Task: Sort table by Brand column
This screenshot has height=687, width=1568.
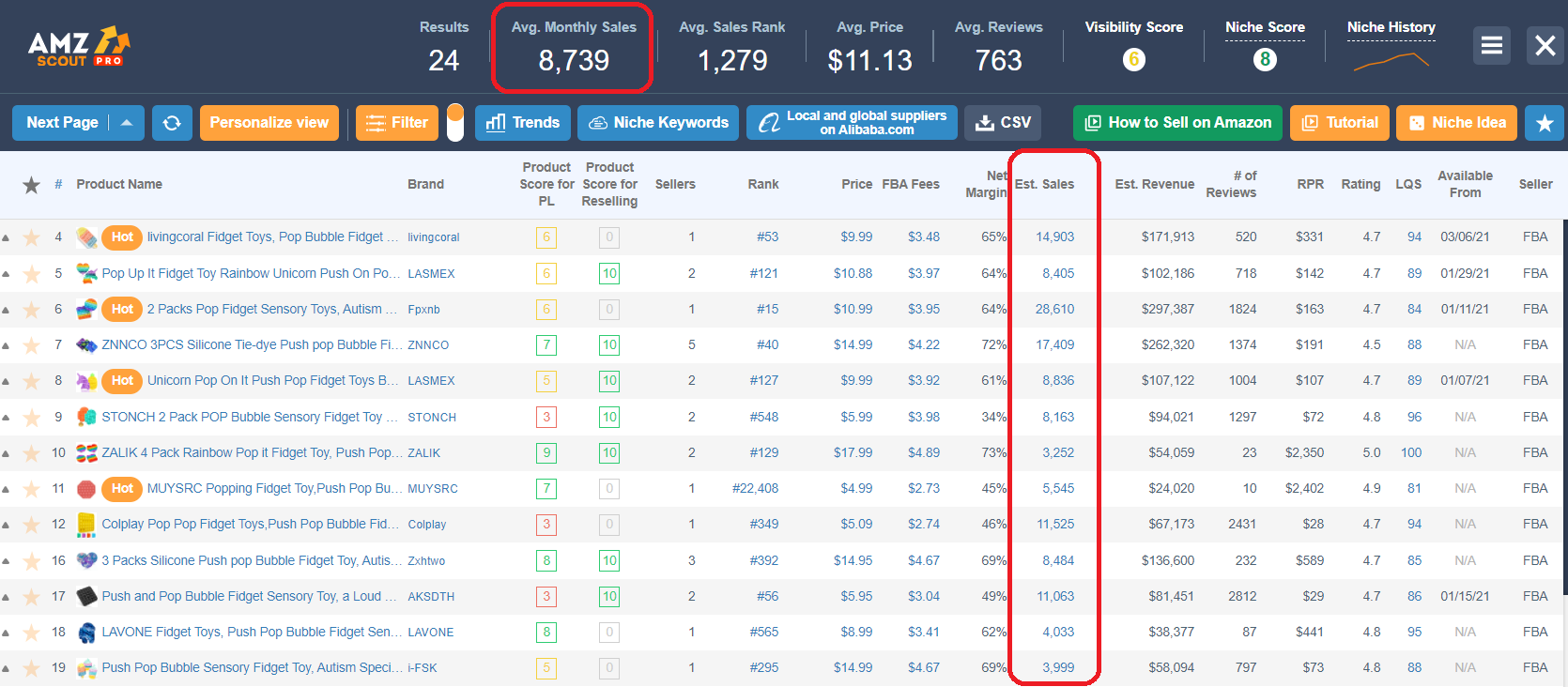Action: (425, 184)
